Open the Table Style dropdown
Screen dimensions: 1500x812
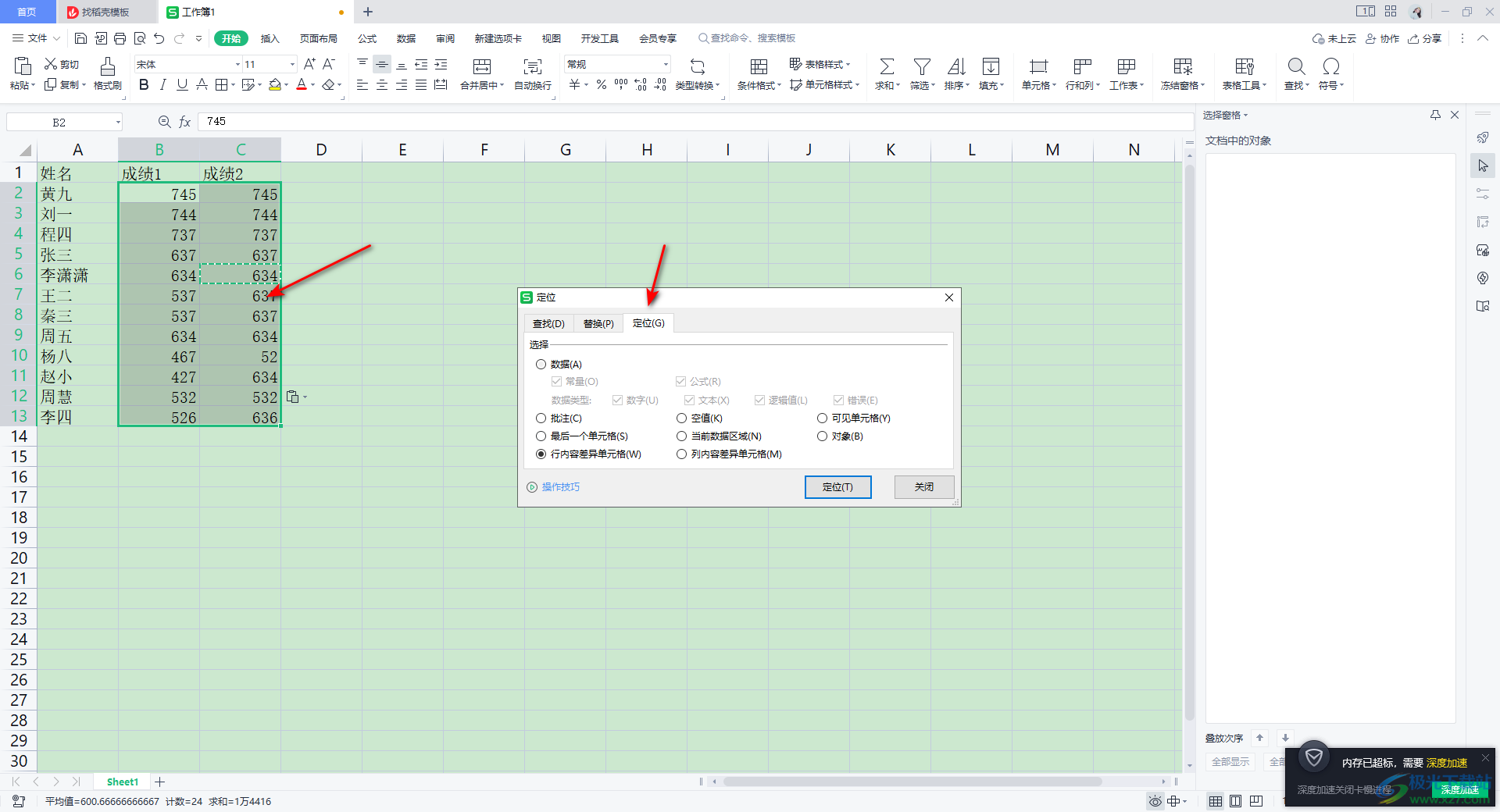820,64
